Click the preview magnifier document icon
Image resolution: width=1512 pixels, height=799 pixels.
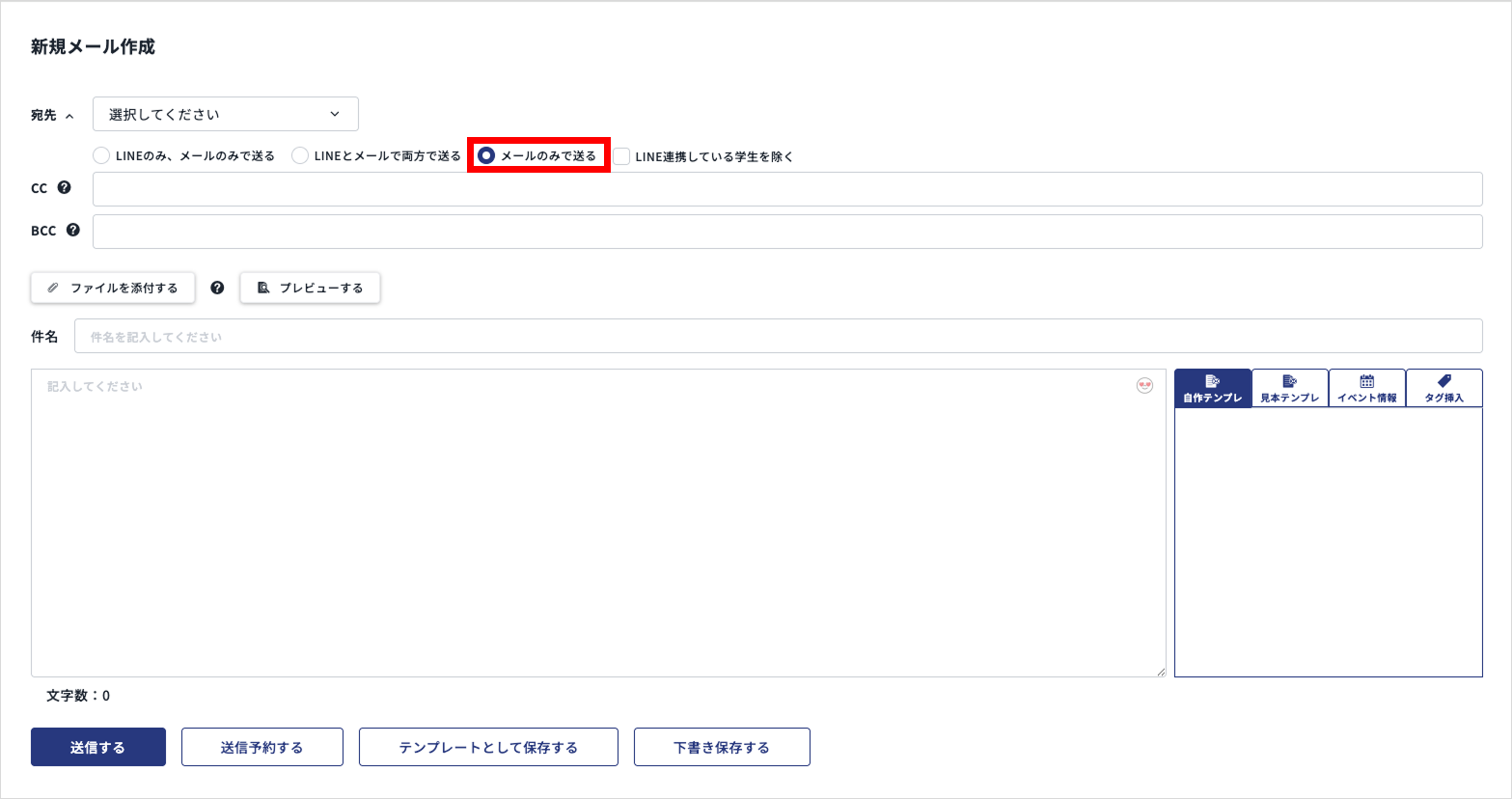(x=263, y=288)
